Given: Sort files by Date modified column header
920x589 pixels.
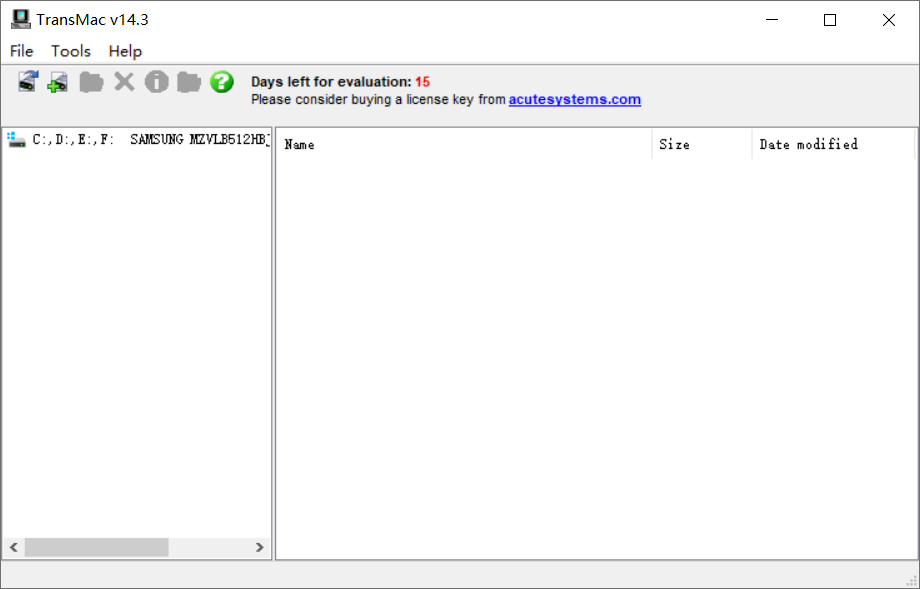Looking at the screenshot, I should click(x=808, y=145).
